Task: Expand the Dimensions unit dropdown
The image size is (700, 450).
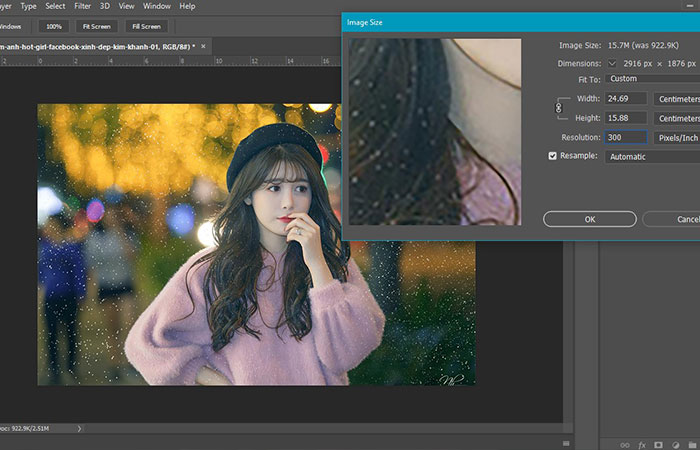Action: 611,62
